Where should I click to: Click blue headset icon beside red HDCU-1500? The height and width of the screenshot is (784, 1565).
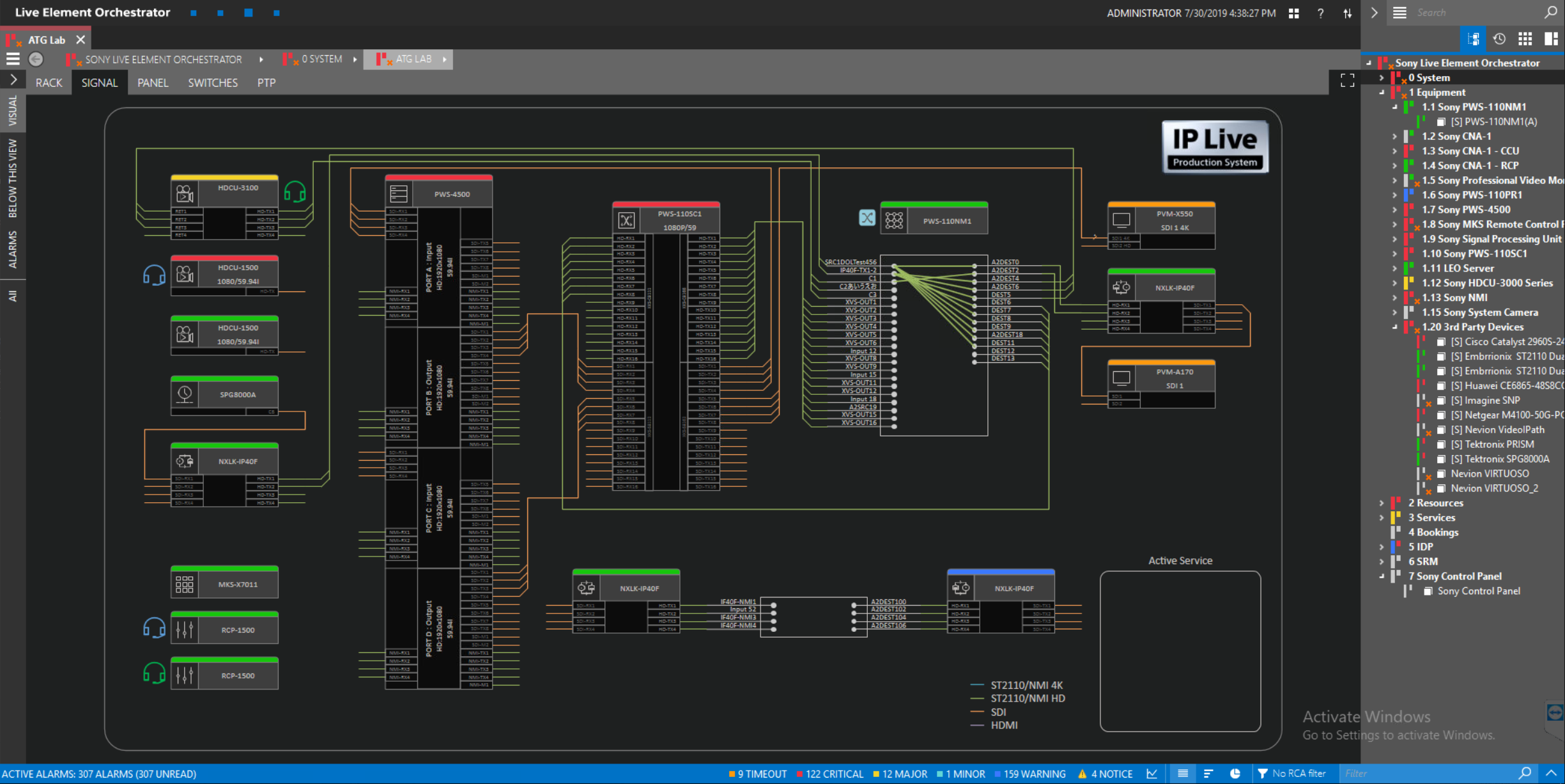154,275
